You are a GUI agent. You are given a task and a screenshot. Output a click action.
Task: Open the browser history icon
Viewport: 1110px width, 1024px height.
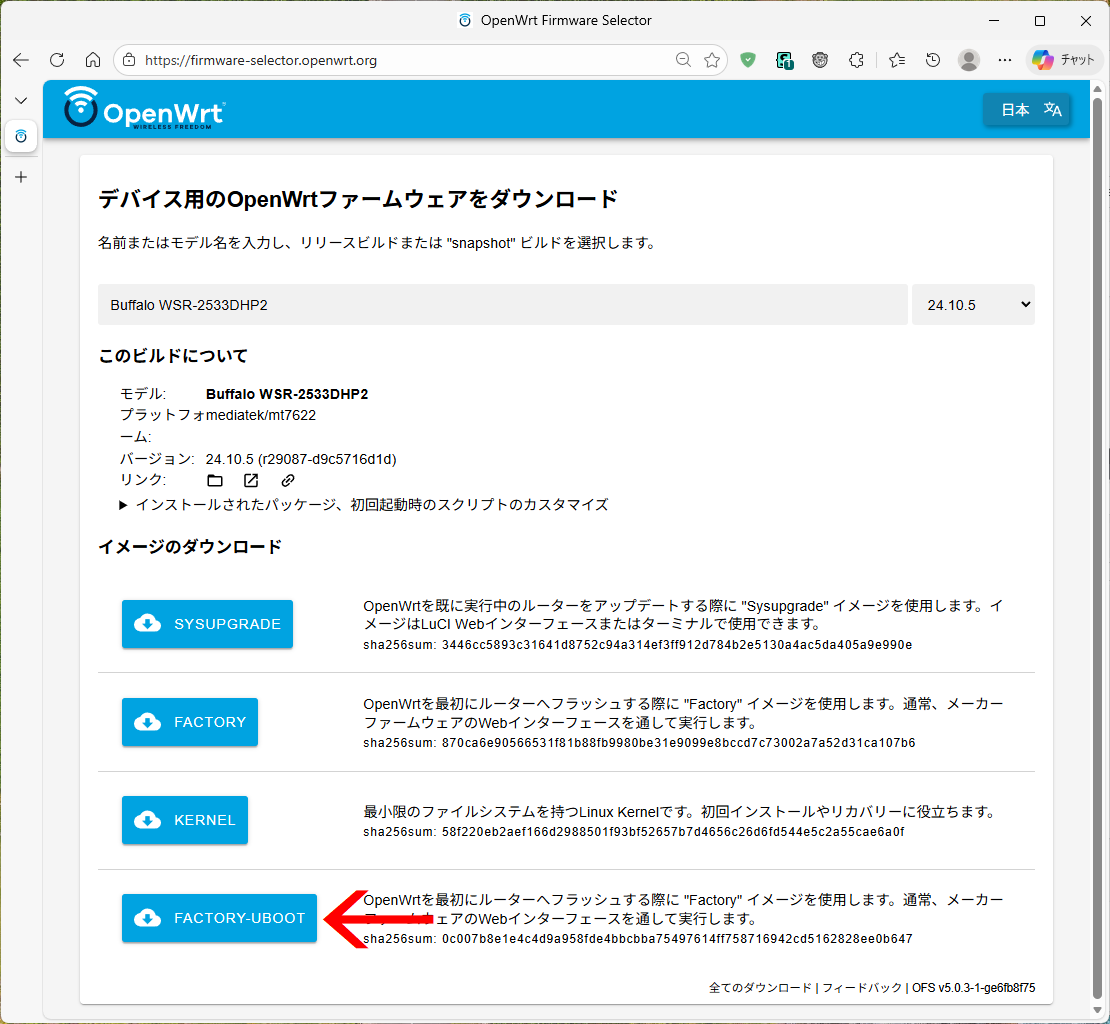[933, 60]
